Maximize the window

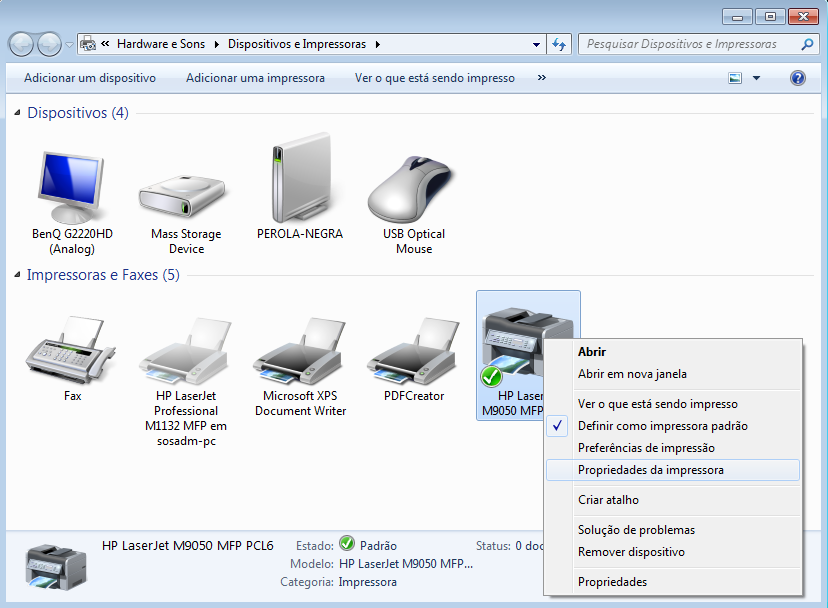770,17
